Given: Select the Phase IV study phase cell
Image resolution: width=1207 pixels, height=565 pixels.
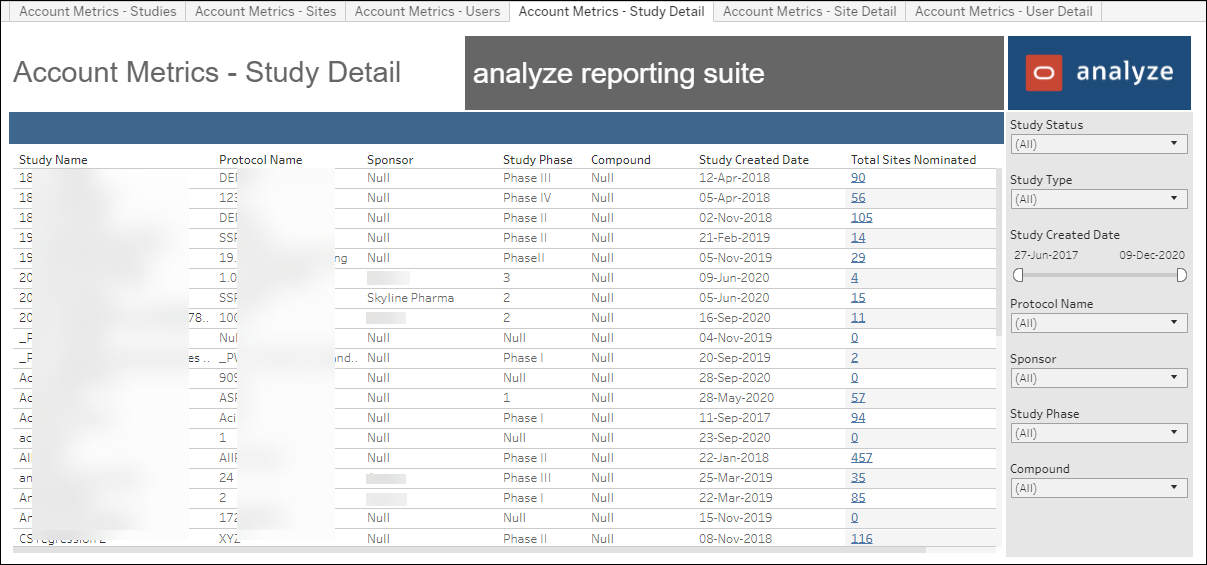Looking at the screenshot, I should (527, 198).
